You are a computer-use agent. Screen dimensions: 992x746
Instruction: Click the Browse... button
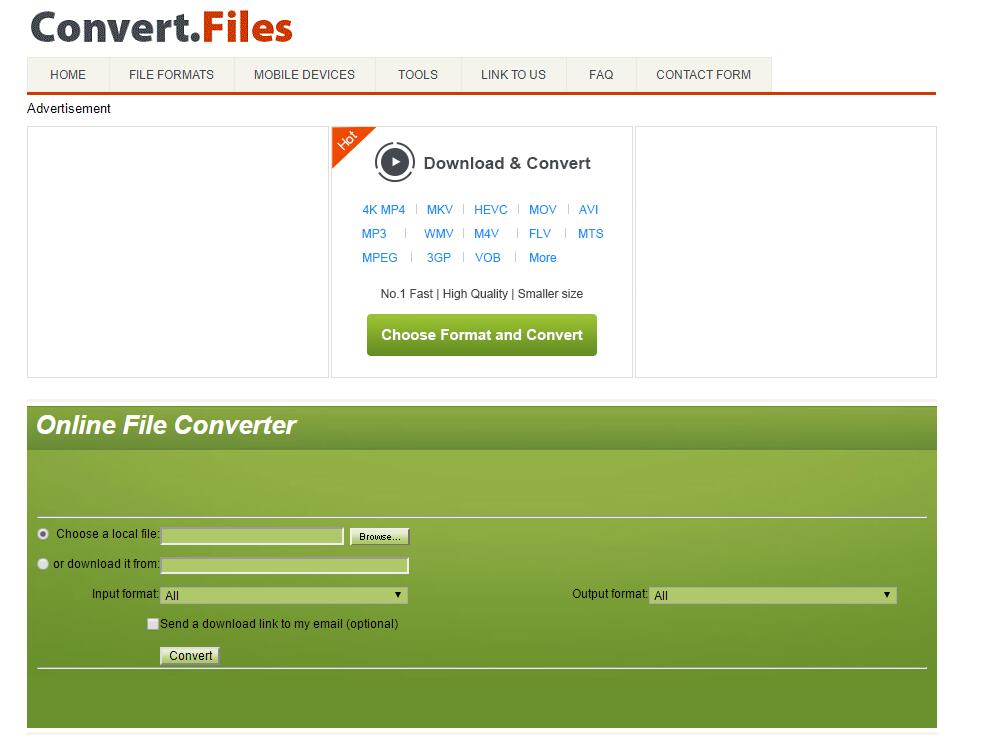click(x=380, y=537)
